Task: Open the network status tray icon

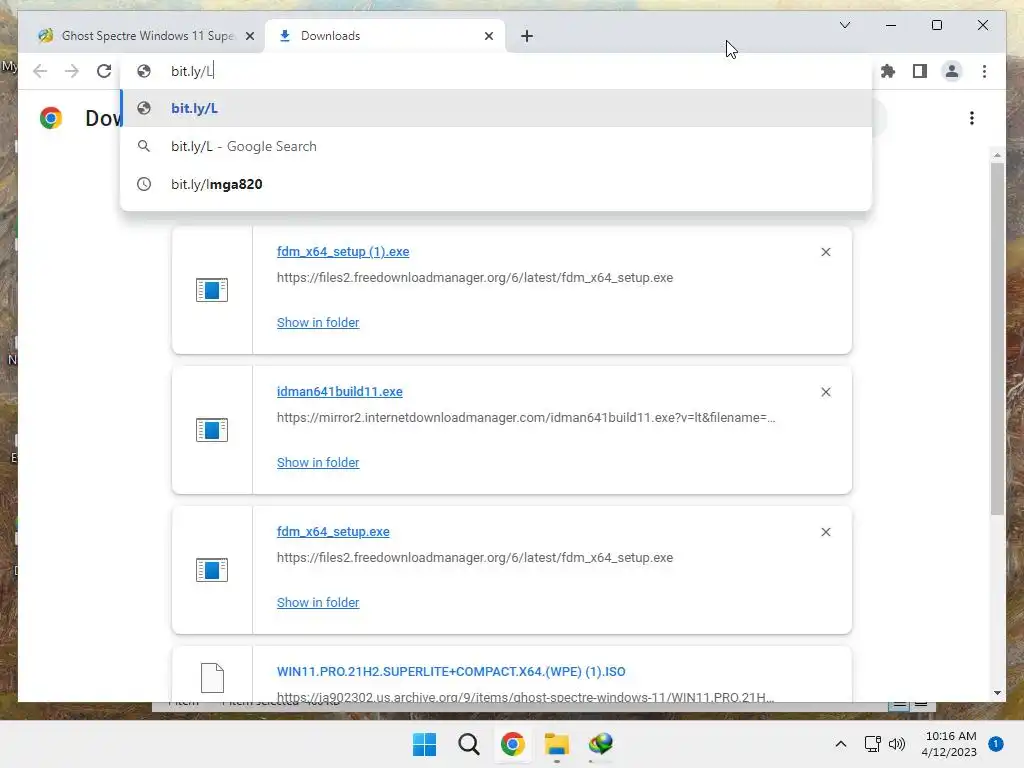Action: (872, 744)
